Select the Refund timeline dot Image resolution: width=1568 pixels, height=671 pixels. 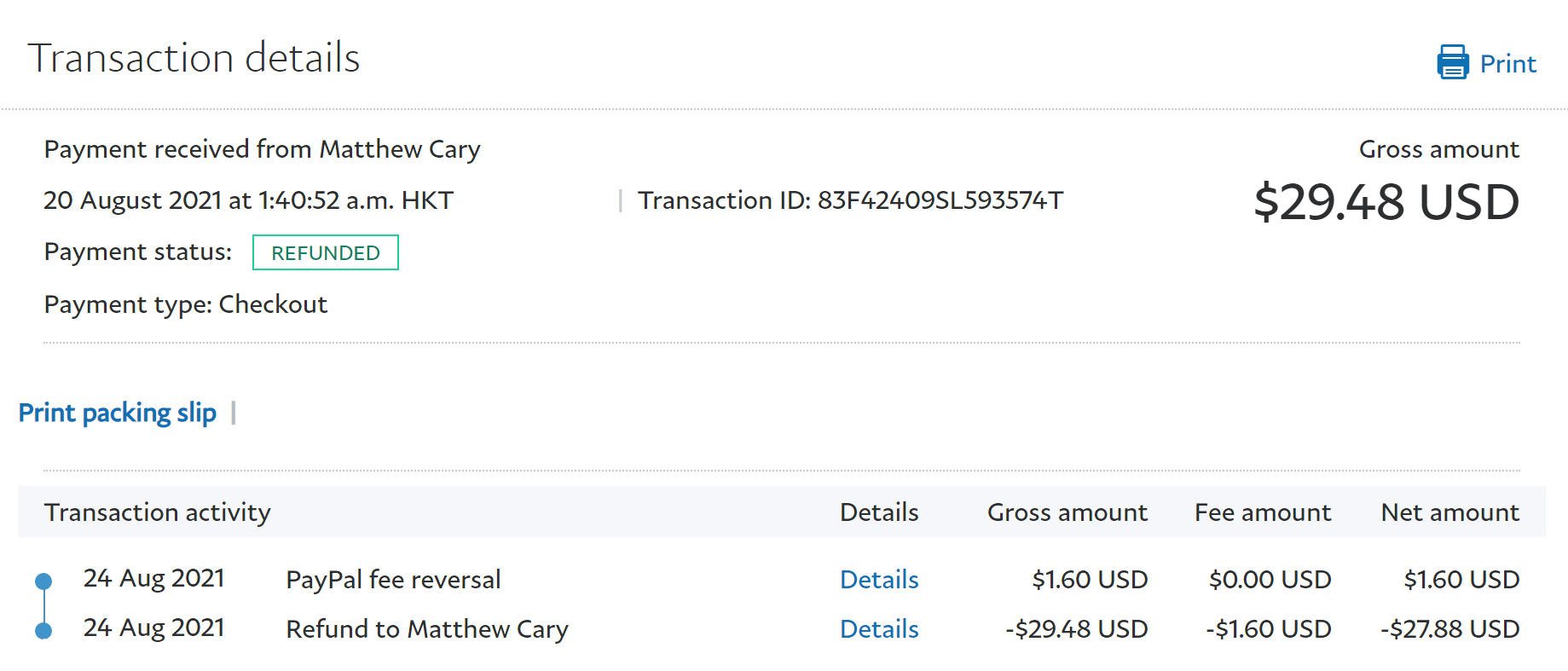(x=43, y=631)
